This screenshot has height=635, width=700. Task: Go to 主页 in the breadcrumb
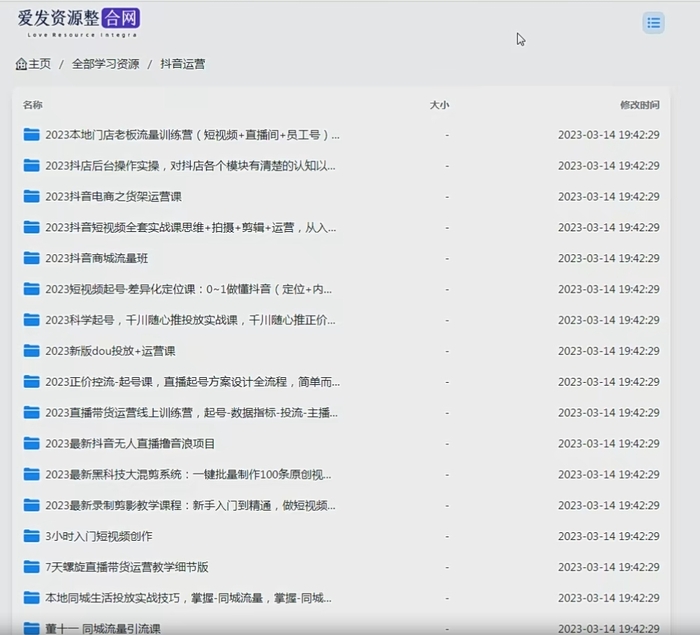point(40,64)
